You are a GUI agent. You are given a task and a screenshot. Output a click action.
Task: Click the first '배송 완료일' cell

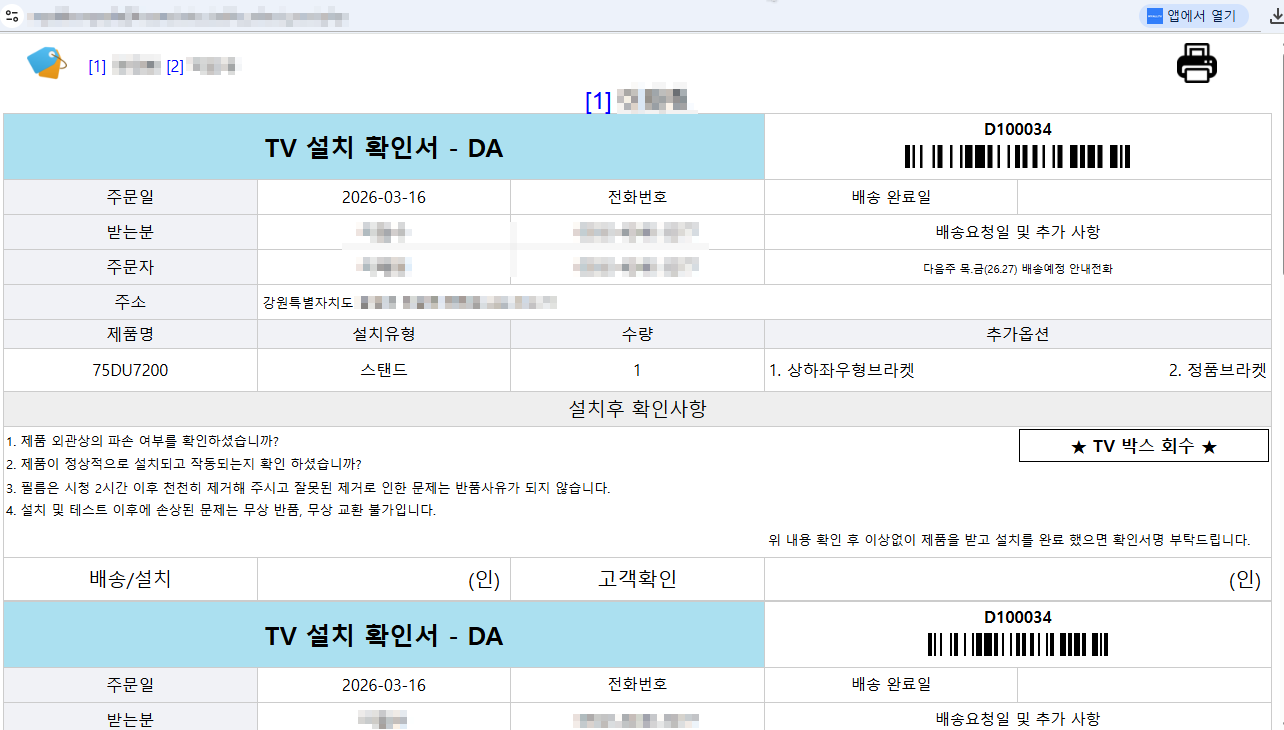pos(891,197)
